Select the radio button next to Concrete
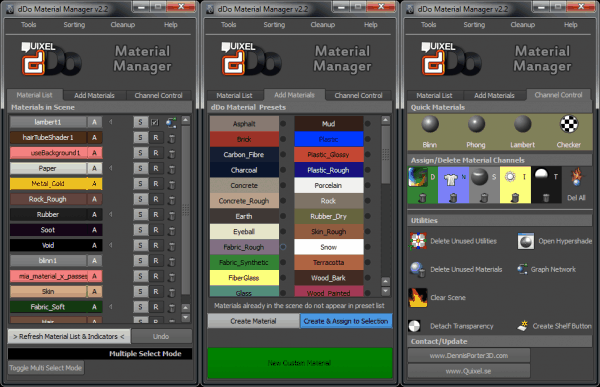The image size is (600, 387). point(283,185)
